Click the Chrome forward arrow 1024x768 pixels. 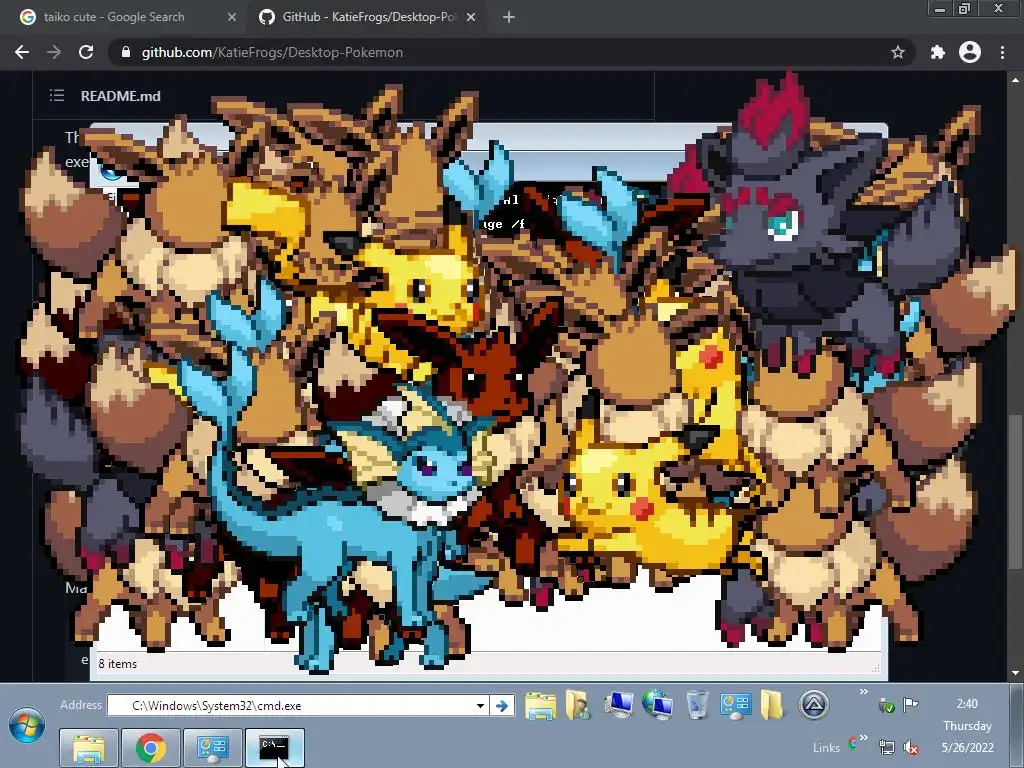tap(54, 52)
